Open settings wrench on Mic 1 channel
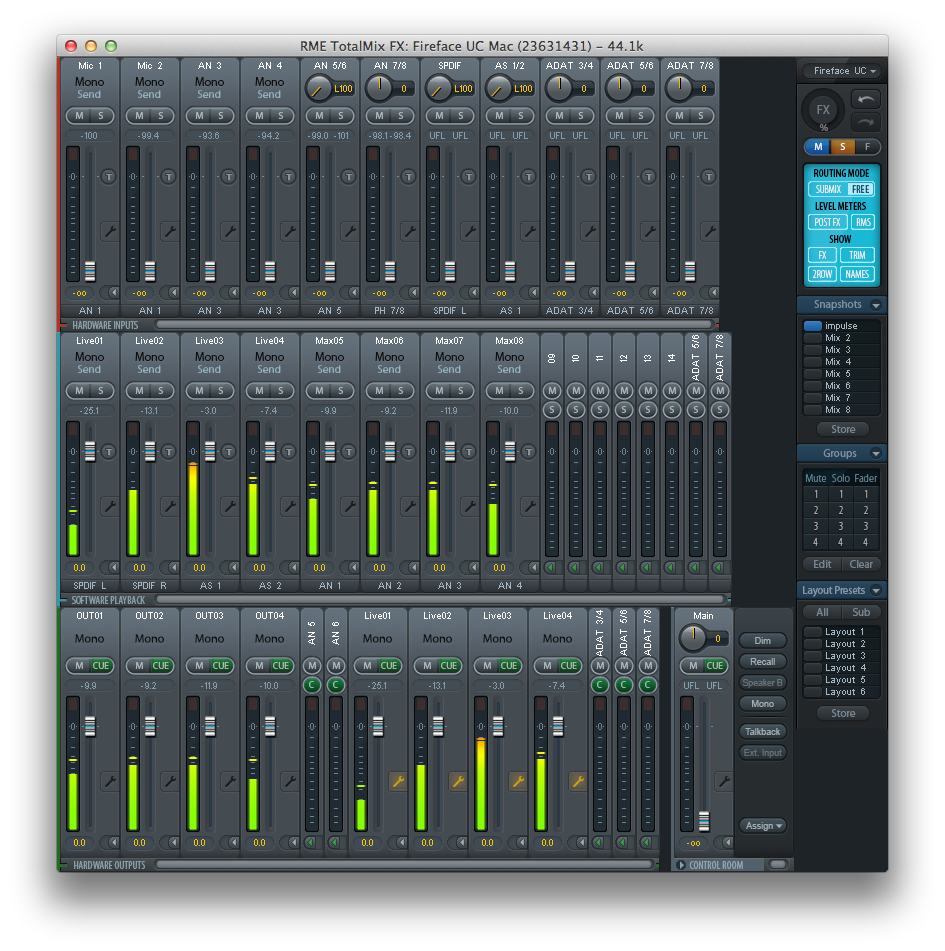 (x=110, y=231)
